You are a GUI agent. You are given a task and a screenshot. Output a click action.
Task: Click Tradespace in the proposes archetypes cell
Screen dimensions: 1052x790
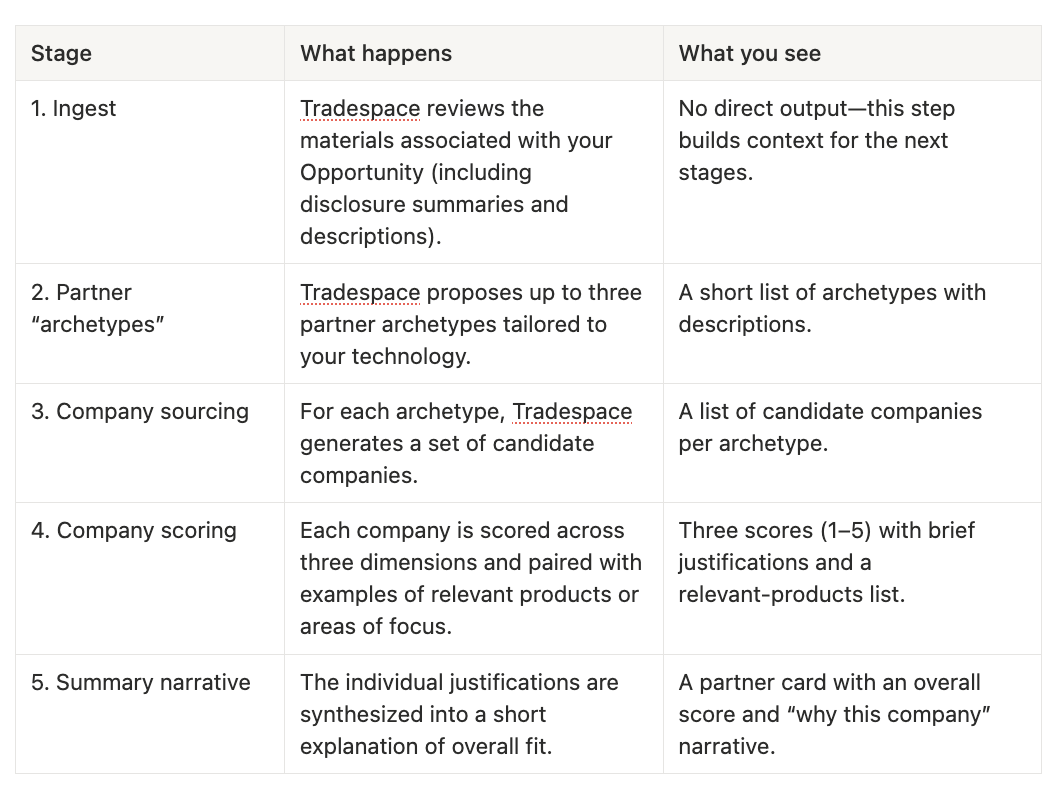click(360, 292)
